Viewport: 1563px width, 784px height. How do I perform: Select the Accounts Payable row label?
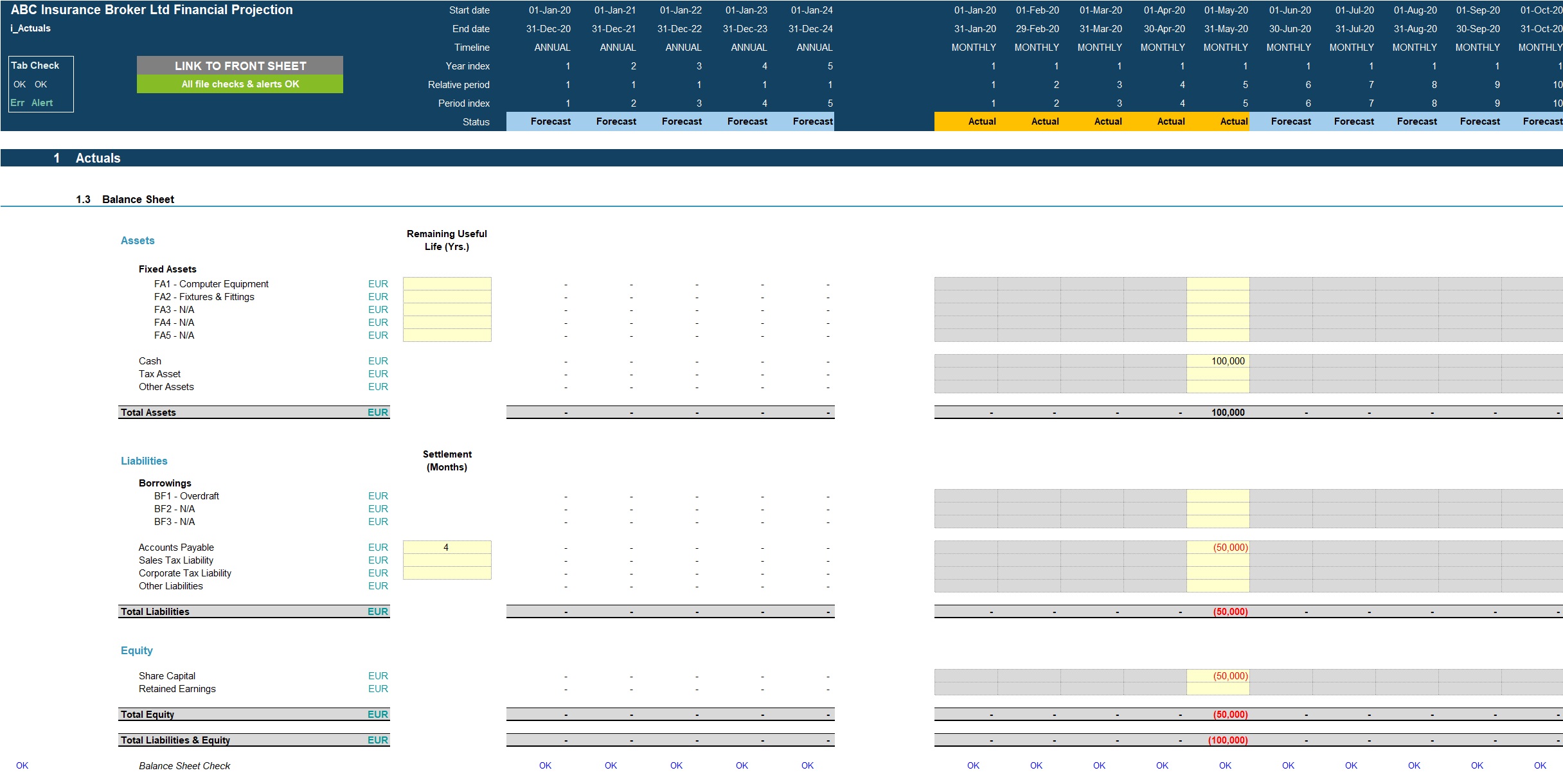pos(176,548)
